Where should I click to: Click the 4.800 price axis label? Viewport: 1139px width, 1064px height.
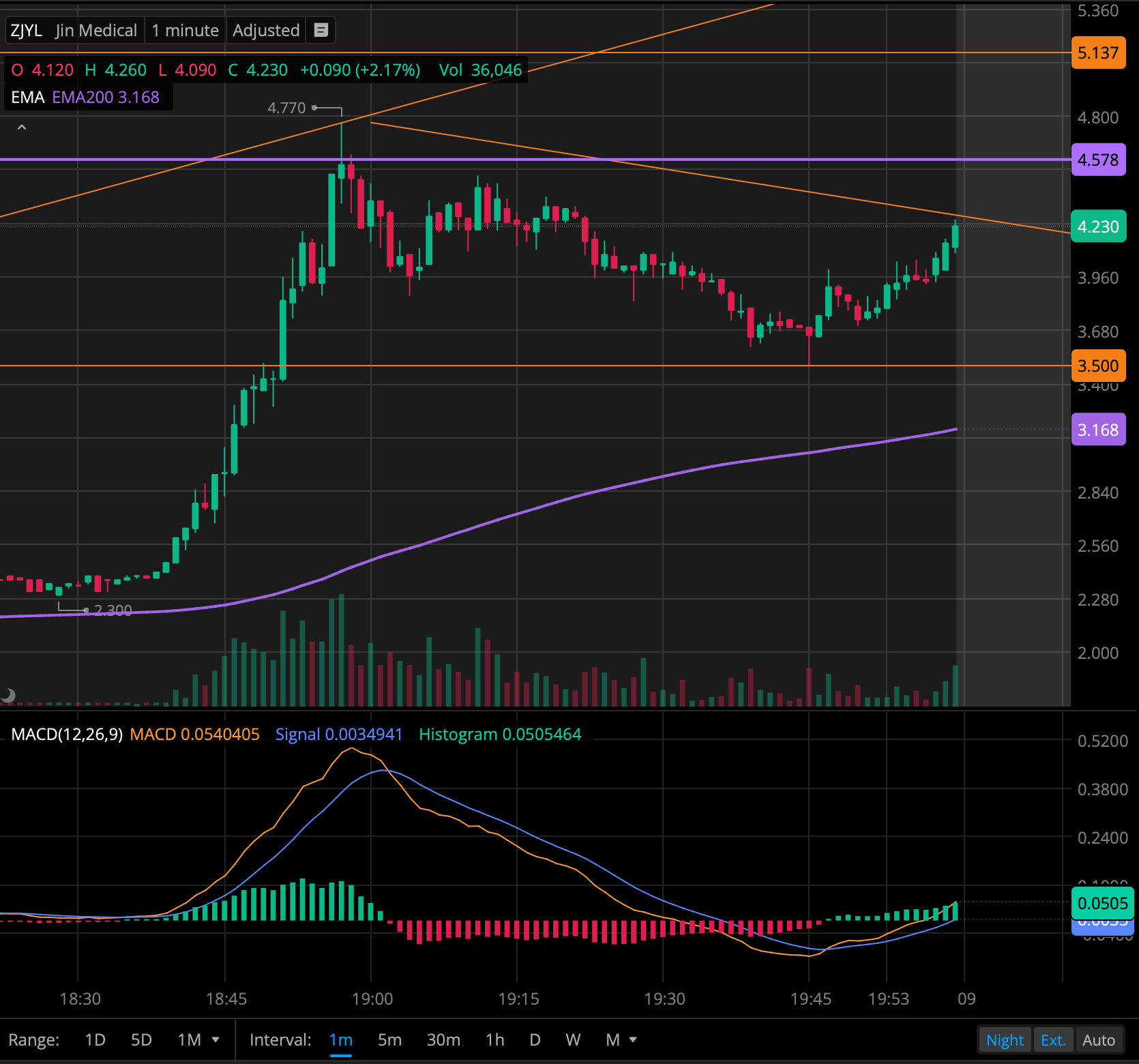click(1098, 117)
